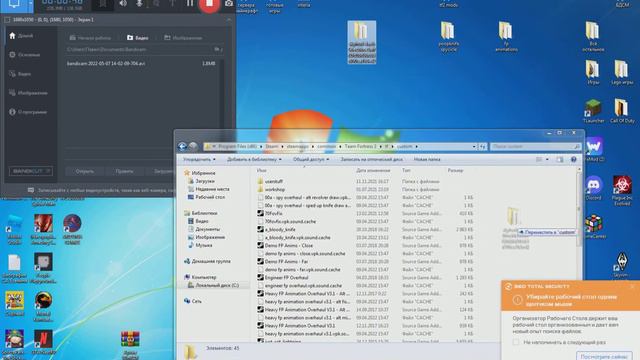Select the workshop folder

(271, 189)
